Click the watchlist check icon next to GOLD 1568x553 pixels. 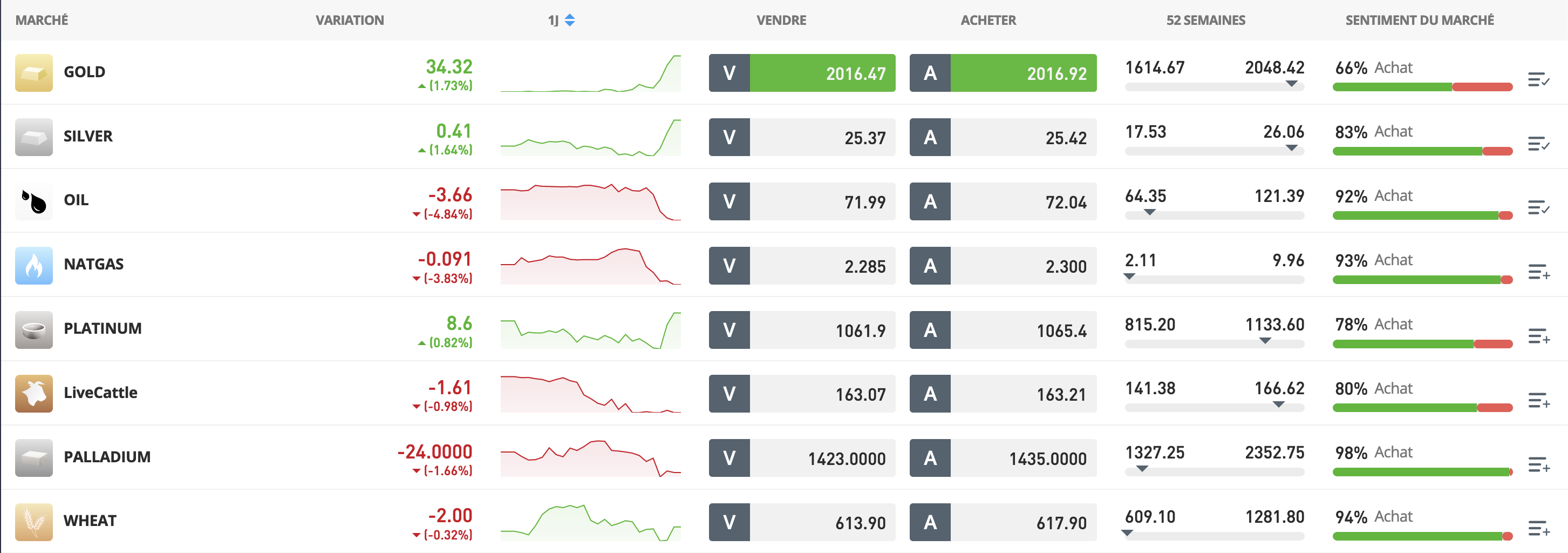[x=1540, y=80]
